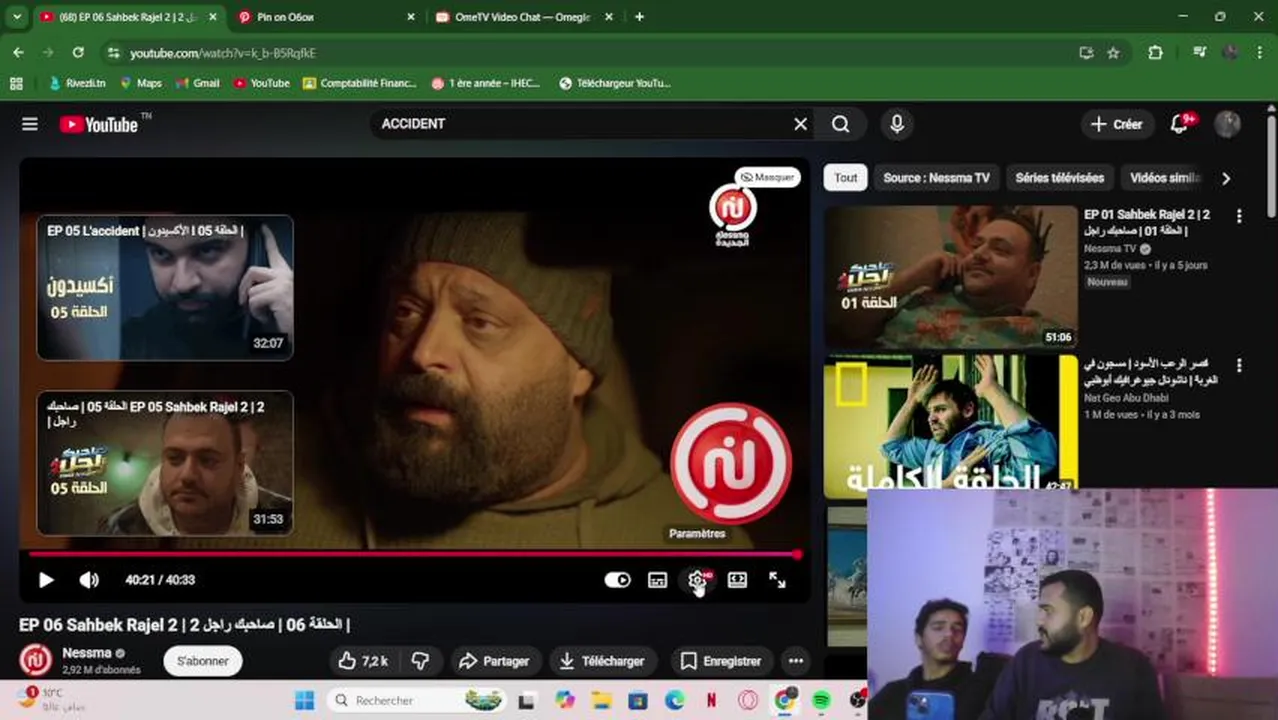Click the search magnifier button
Screen dimensions: 1278x720
tap(841, 124)
